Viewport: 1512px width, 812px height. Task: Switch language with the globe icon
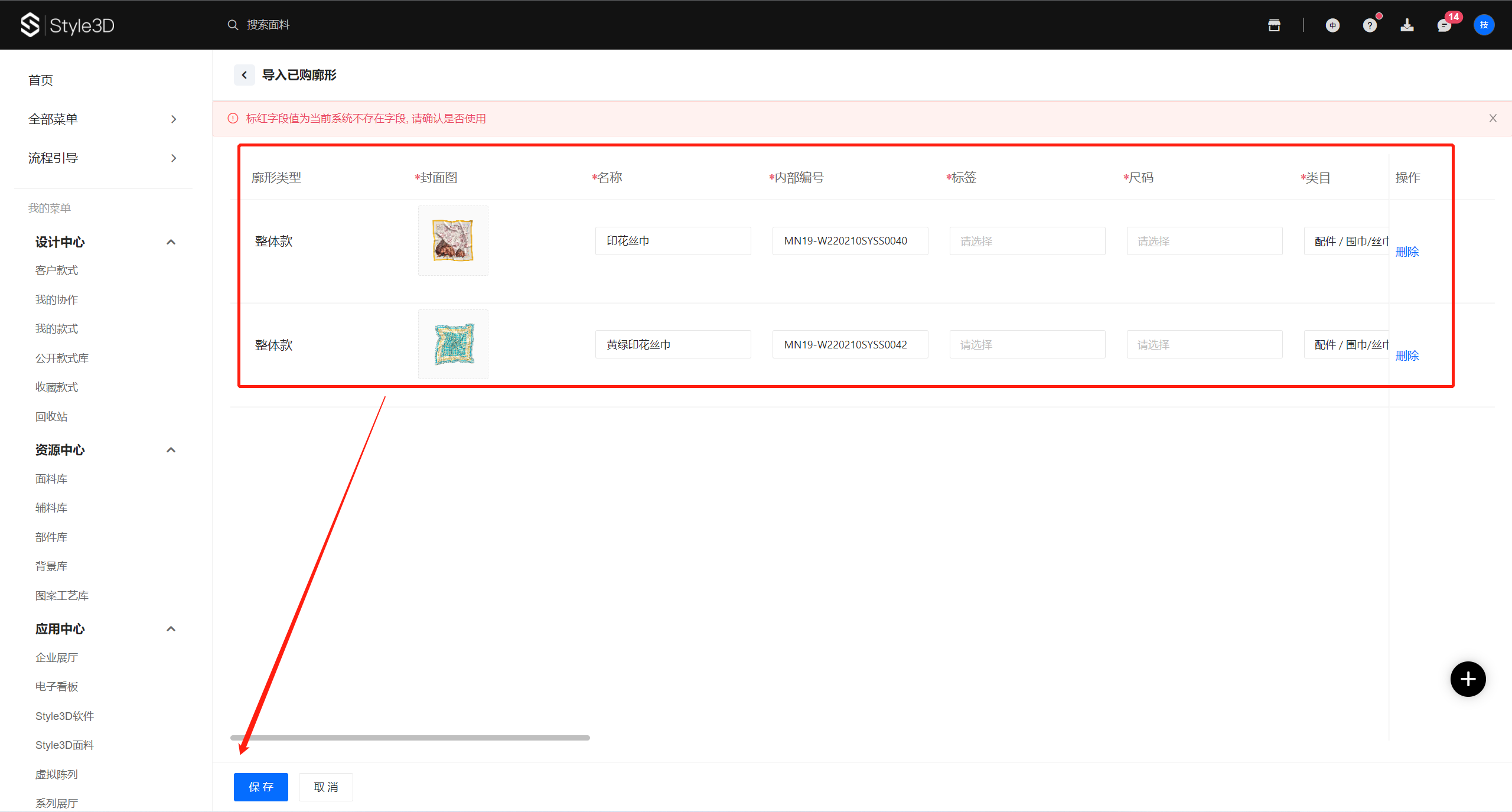[x=1332, y=25]
